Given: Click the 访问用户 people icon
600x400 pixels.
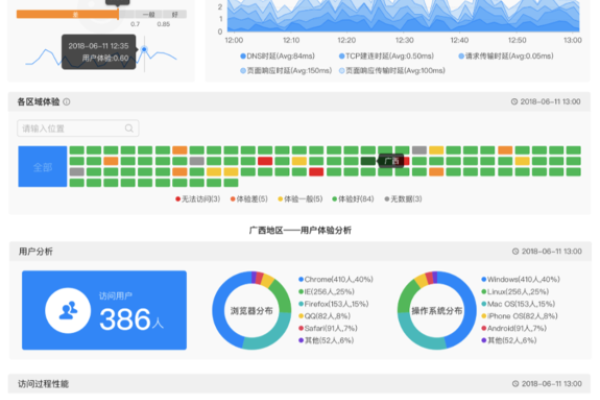Looking at the screenshot, I should pos(68,310).
